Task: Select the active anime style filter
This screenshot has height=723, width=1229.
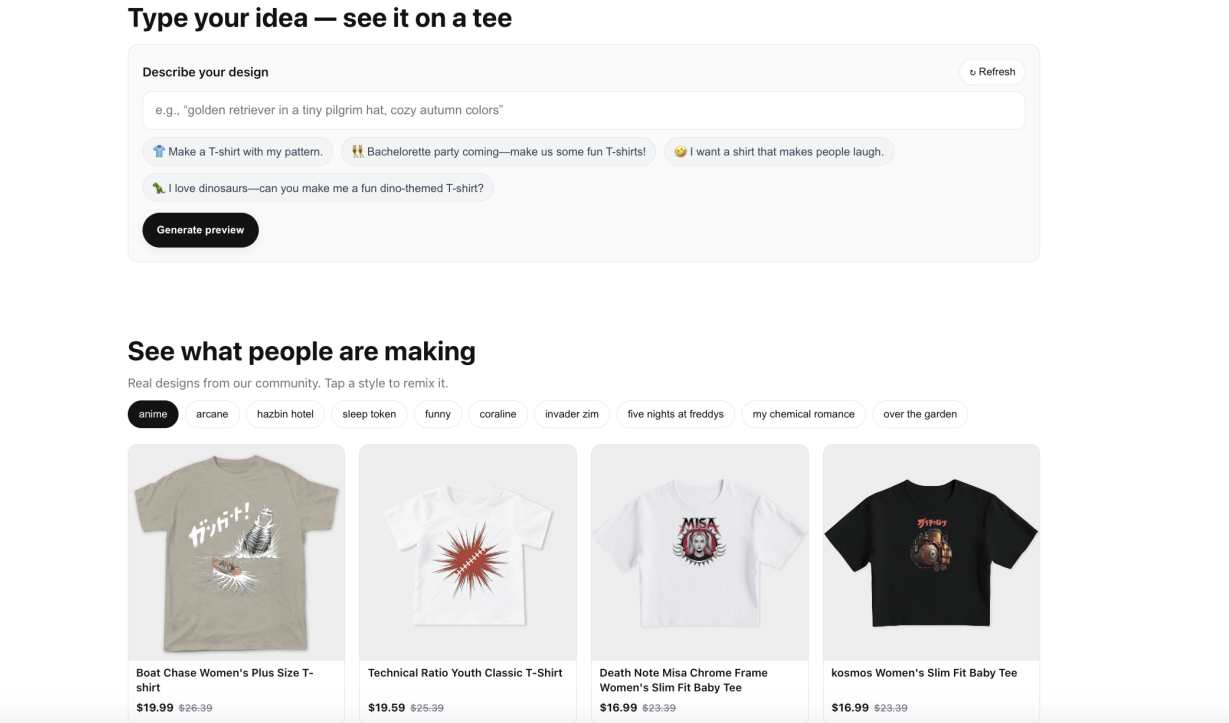Action: click(x=152, y=413)
